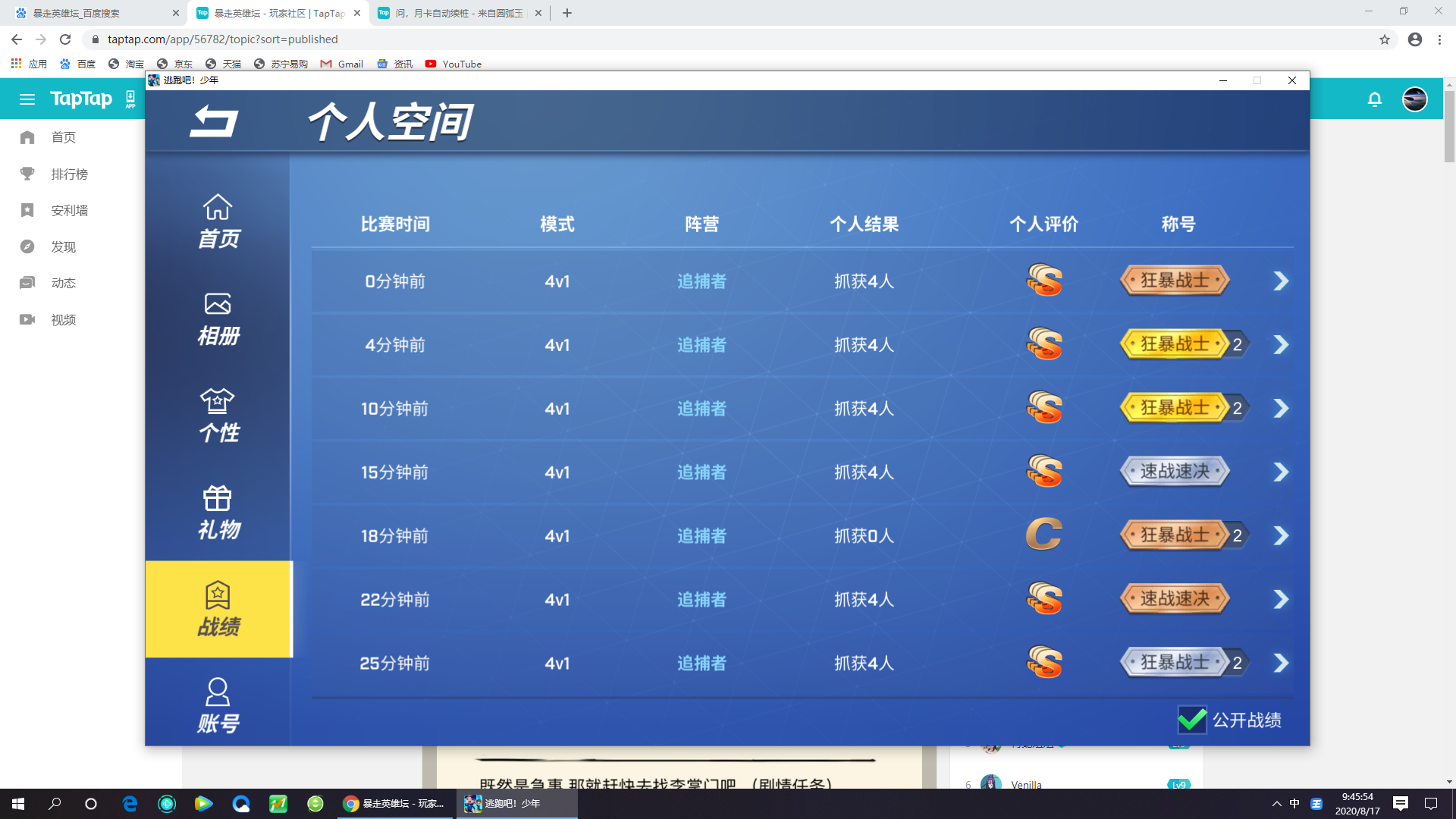
Task: Open the 礼物 gift section
Action: click(x=218, y=513)
